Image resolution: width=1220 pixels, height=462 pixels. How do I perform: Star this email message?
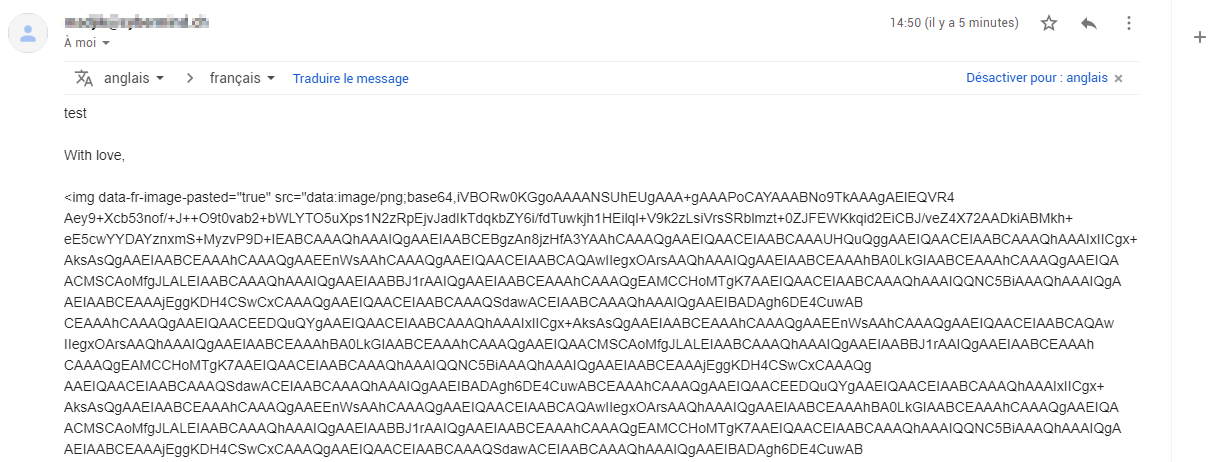pyautogui.click(x=1049, y=23)
